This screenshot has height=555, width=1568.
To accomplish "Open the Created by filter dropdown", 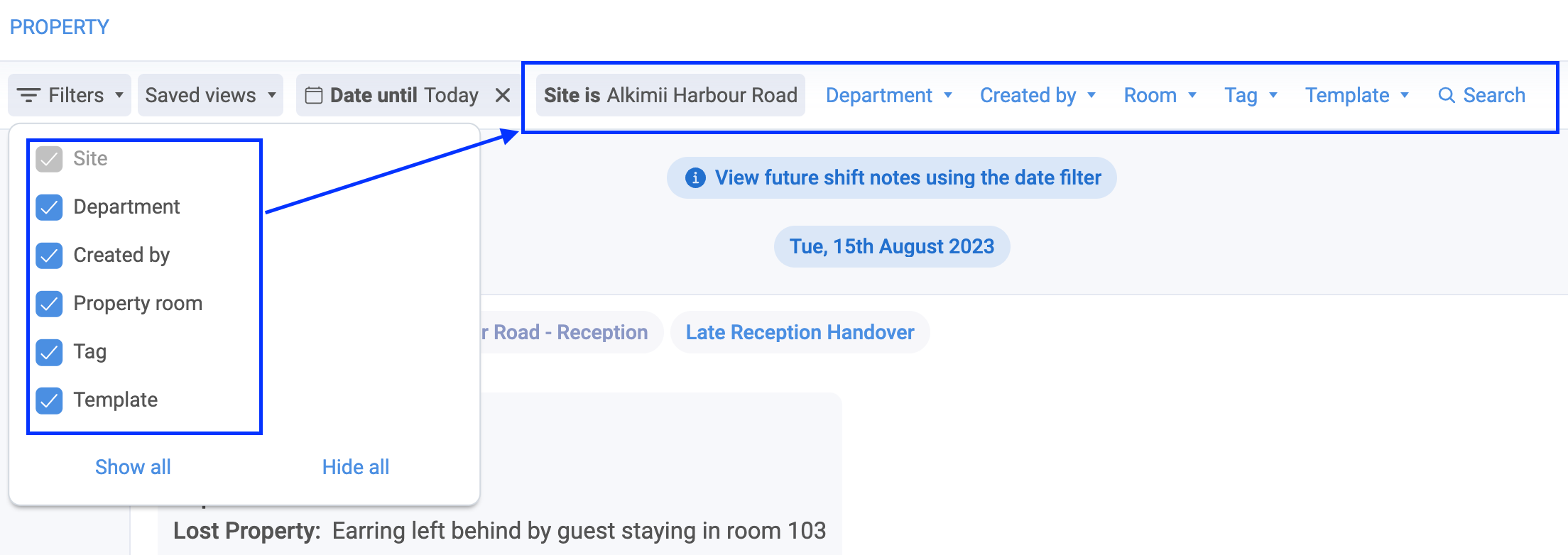I will pos(1038,95).
